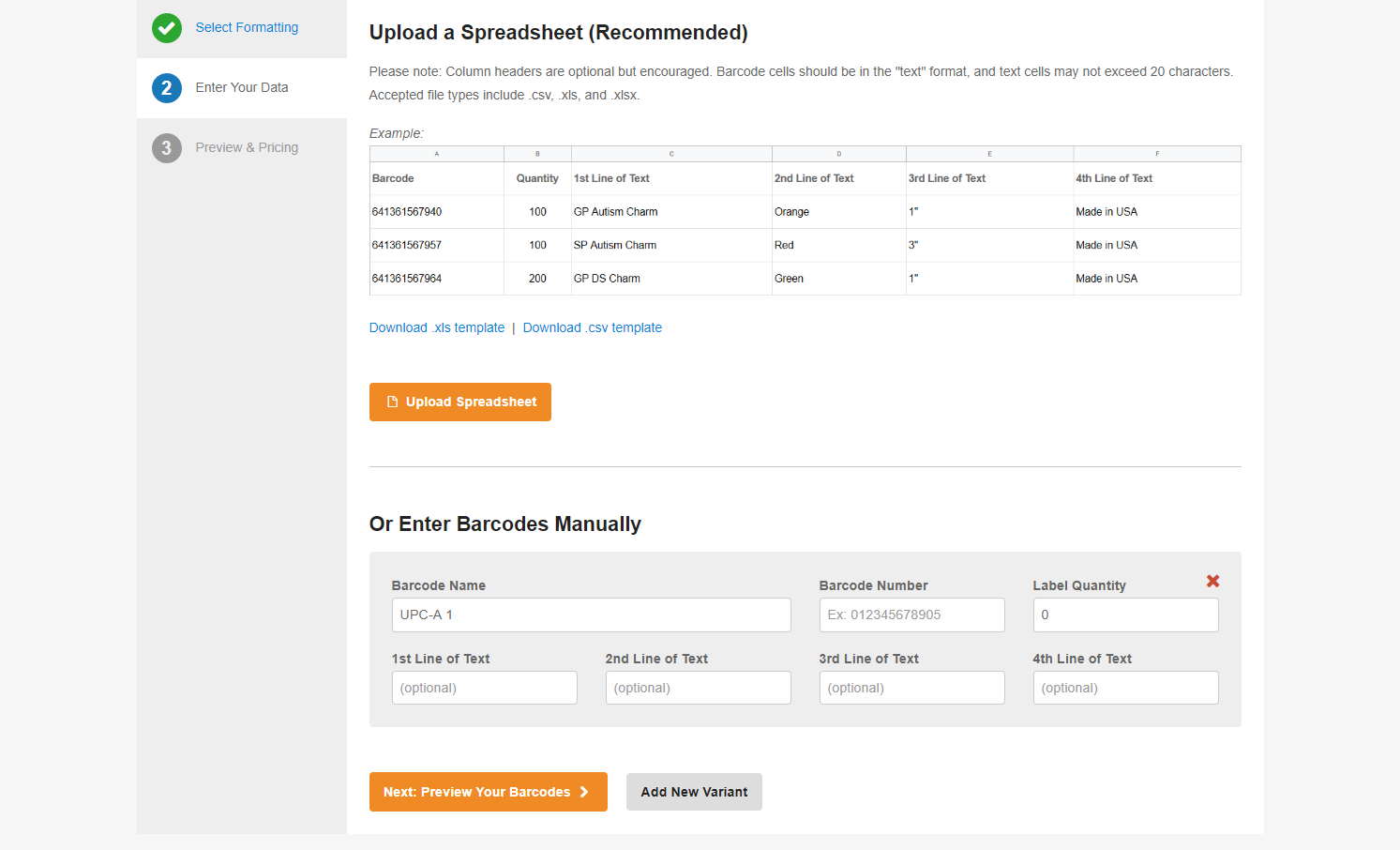The height and width of the screenshot is (850, 1400).
Task: Click the file icon on Upload Spreadsheet
Action: 393,402
